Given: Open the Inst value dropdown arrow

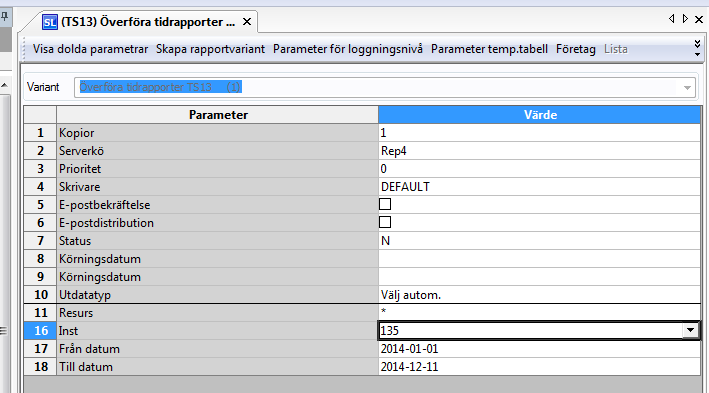Looking at the screenshot, I should click(x=690, y=330).
